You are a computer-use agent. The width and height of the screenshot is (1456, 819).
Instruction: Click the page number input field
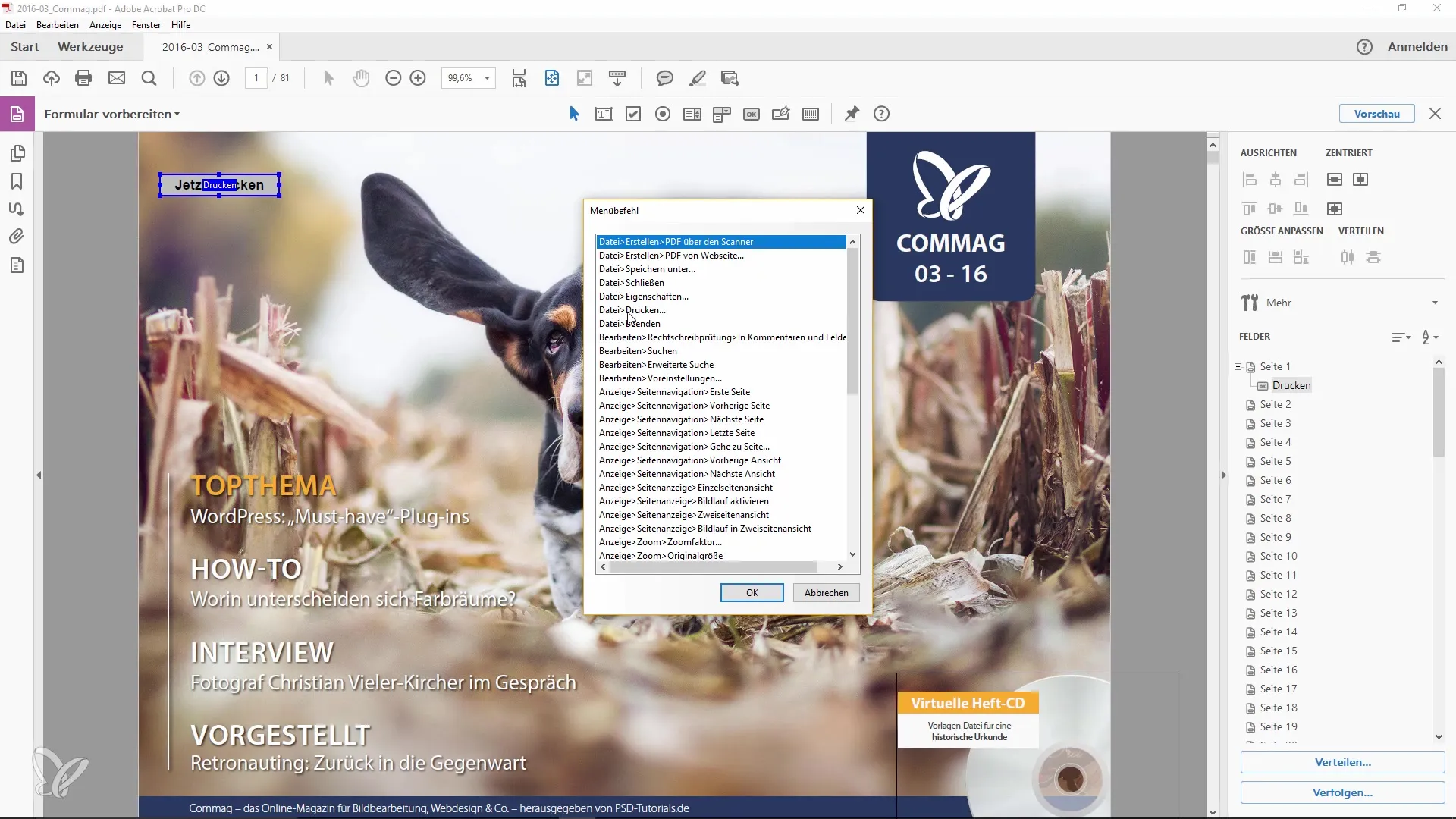pos(256,78)
